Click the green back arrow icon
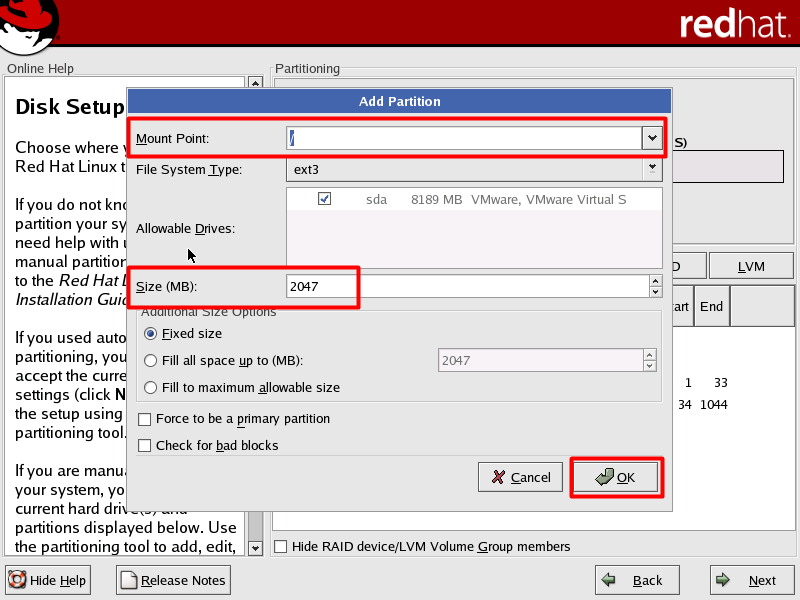Screen dimensions: 800x600 608,580
